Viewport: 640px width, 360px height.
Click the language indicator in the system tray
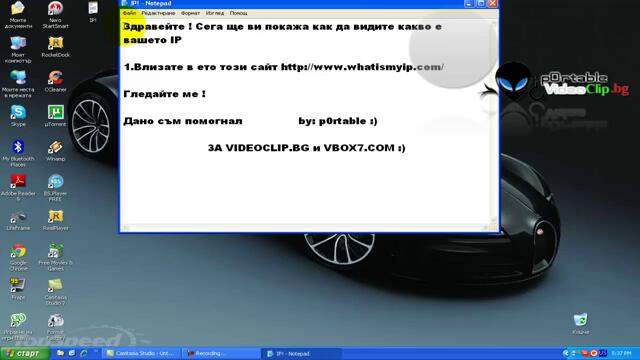point(603,353)
